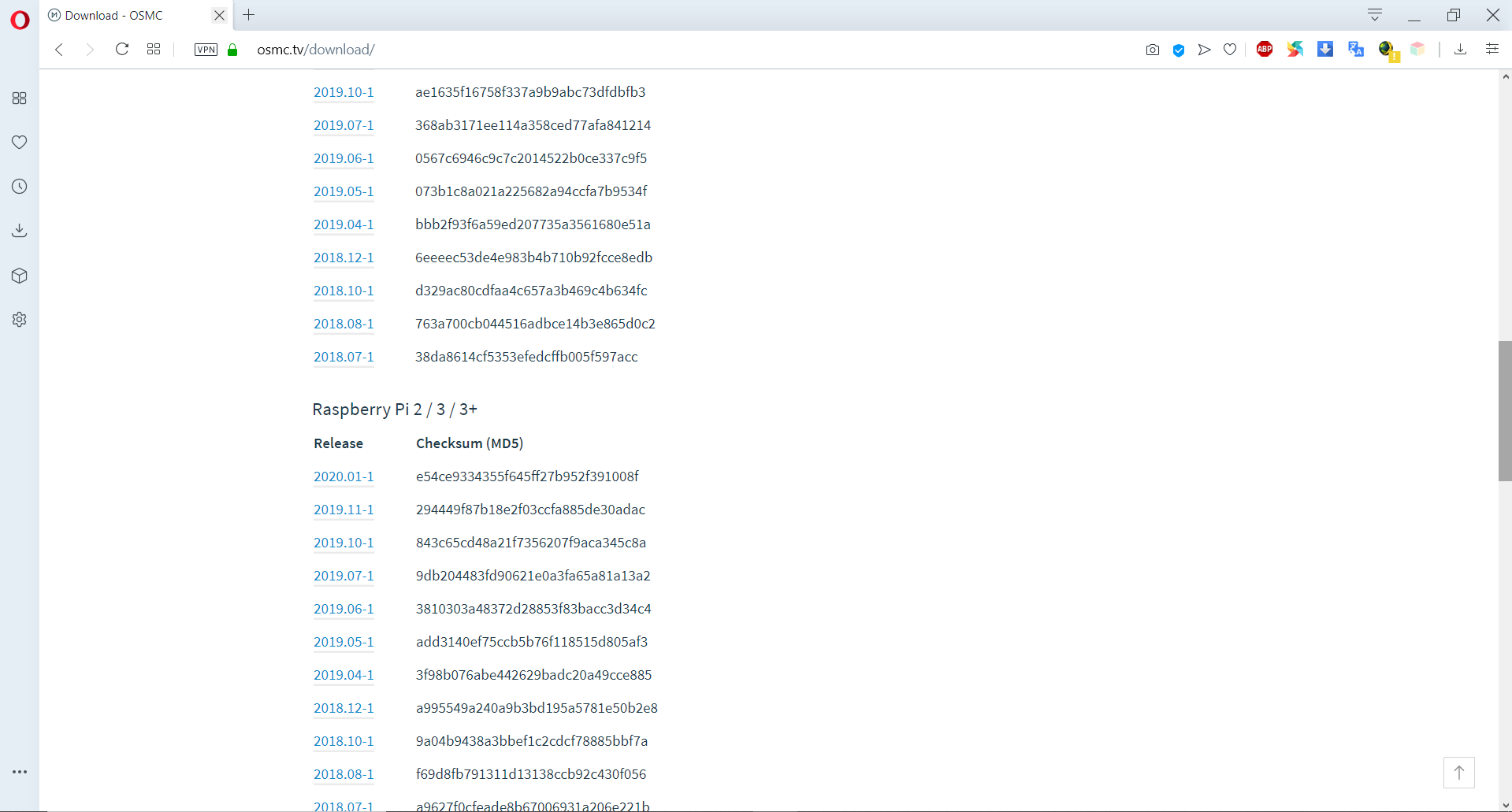
Task: Go back to the previous page
Action: click(x=59, y=50)
